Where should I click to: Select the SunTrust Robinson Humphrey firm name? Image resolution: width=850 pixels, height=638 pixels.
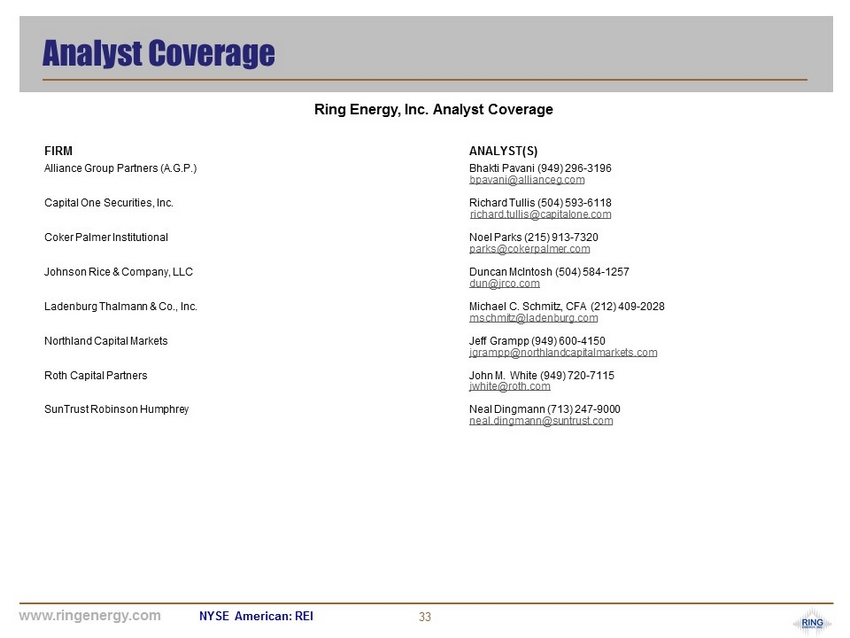click(x=116, y=409)
